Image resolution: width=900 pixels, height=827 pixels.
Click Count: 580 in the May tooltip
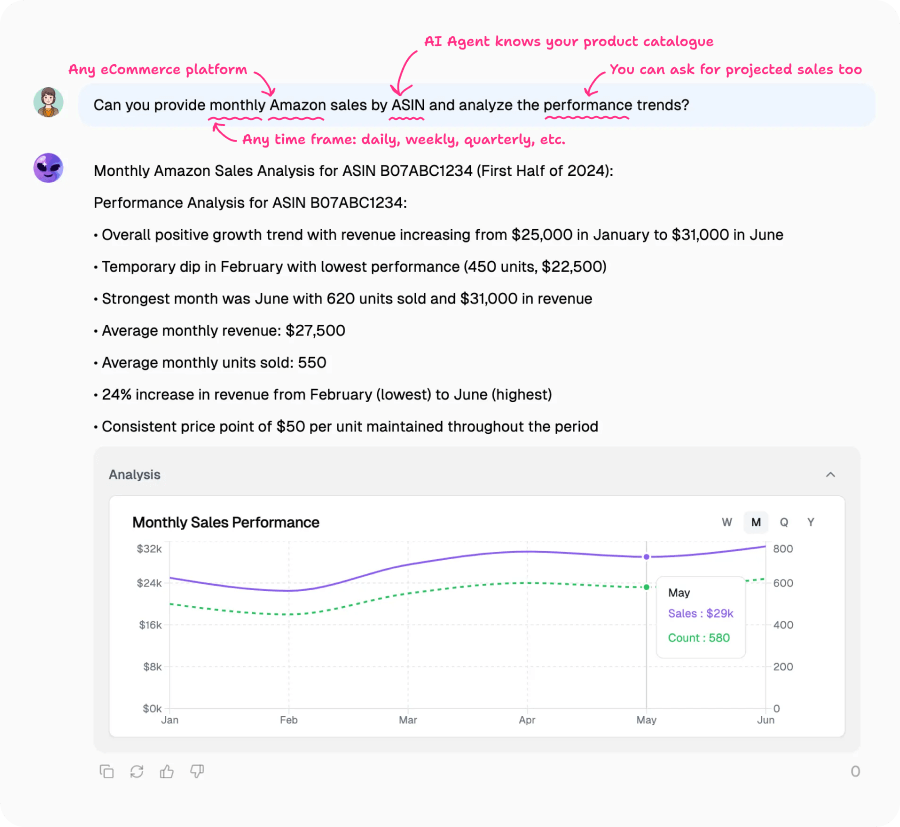pos(699,637)
